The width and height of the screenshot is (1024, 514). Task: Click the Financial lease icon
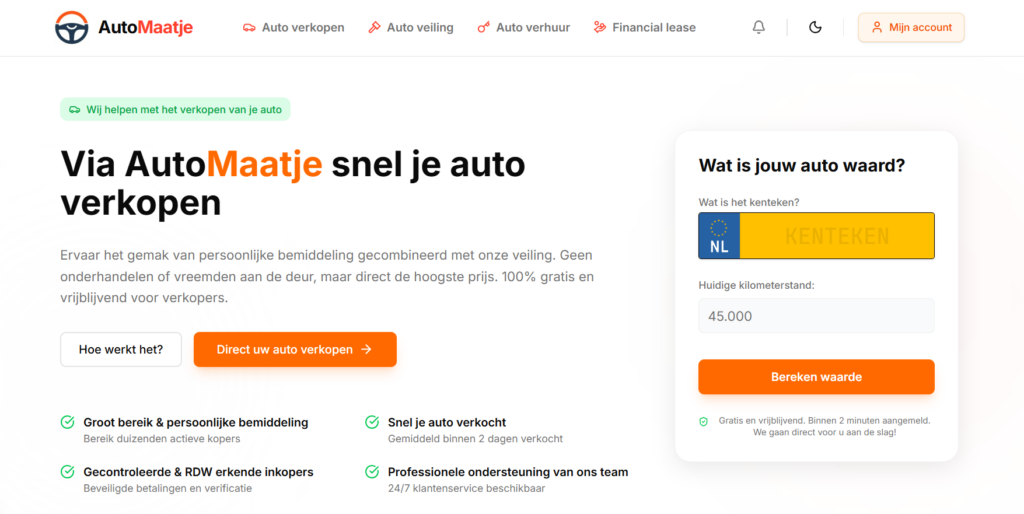(600, 28)
